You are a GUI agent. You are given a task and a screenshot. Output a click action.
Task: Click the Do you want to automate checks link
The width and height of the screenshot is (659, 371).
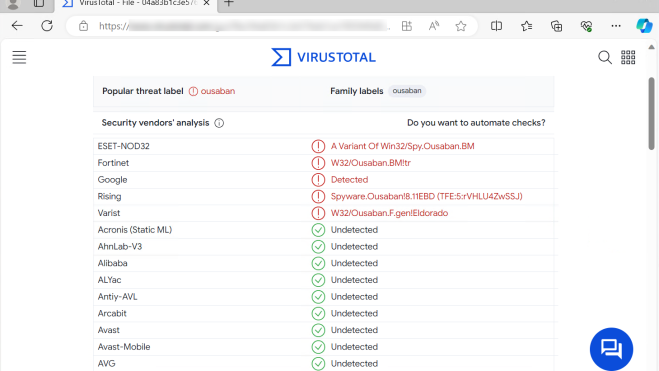coord(476,123)
